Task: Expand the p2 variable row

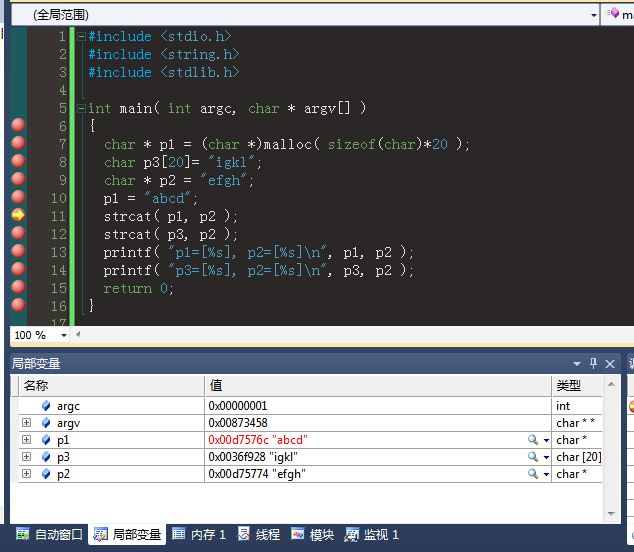Action: click(x=27, y=474)
